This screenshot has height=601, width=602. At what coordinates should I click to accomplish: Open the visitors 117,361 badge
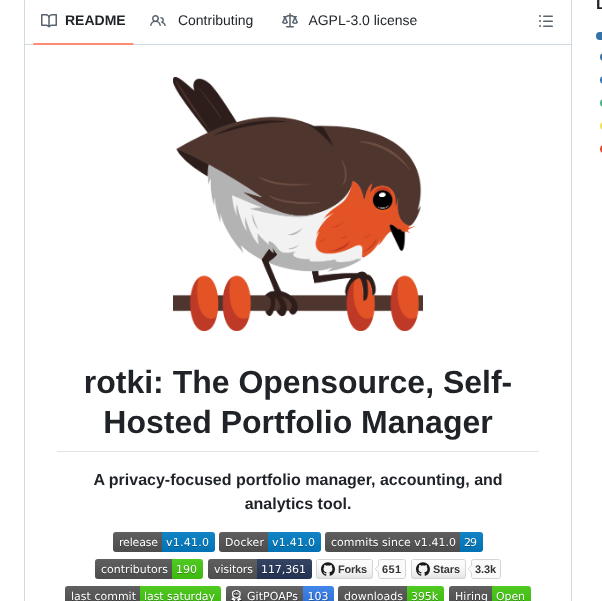[x=260, y=569]
